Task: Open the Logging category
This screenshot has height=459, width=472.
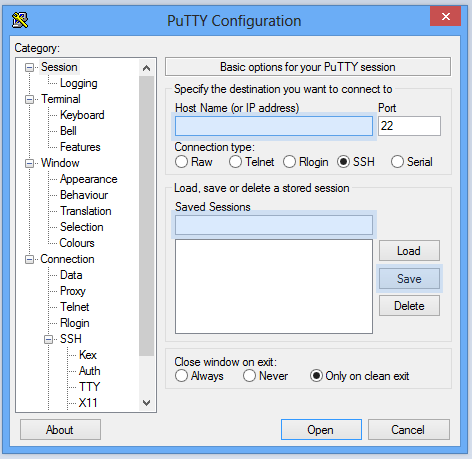Action: coord(79,83)
